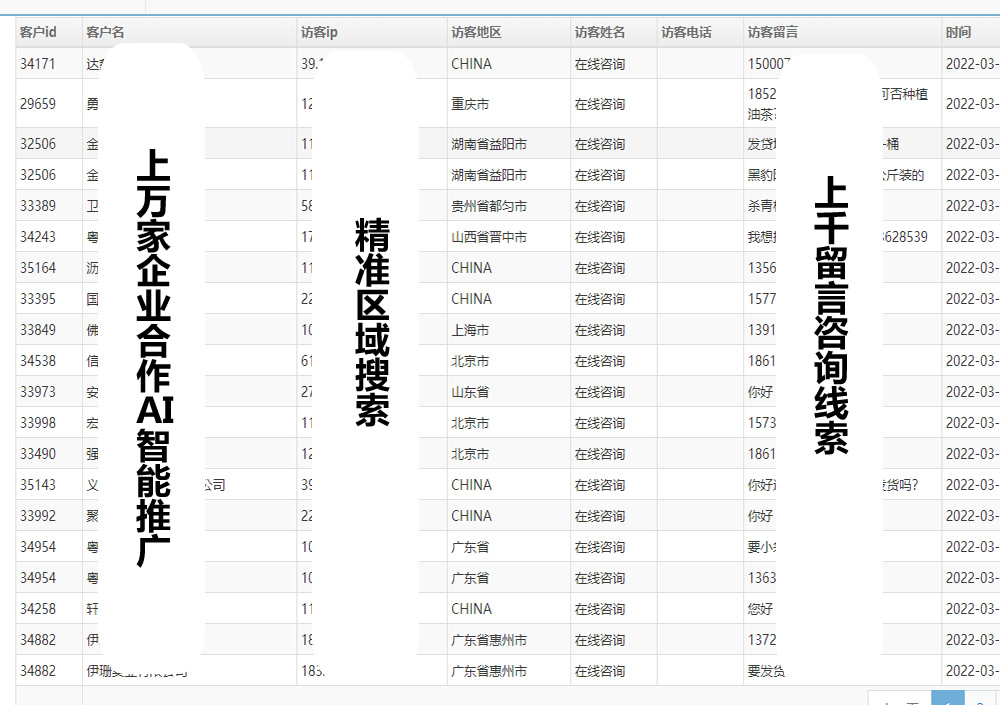Click the 客户名 column header
The height and width of the screenshot is (705, 1000).
[105, 32]
